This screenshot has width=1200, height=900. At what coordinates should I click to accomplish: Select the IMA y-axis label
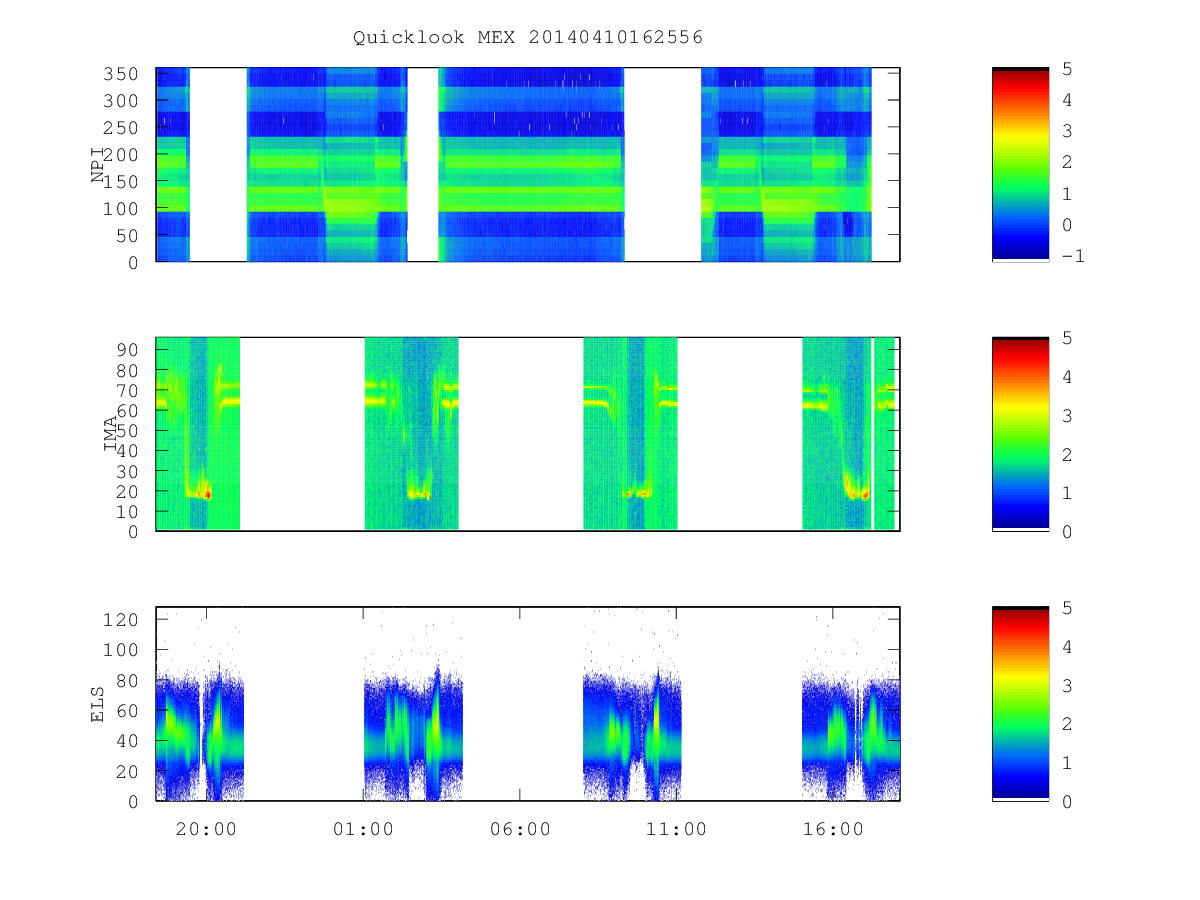[x=111, y=436]
